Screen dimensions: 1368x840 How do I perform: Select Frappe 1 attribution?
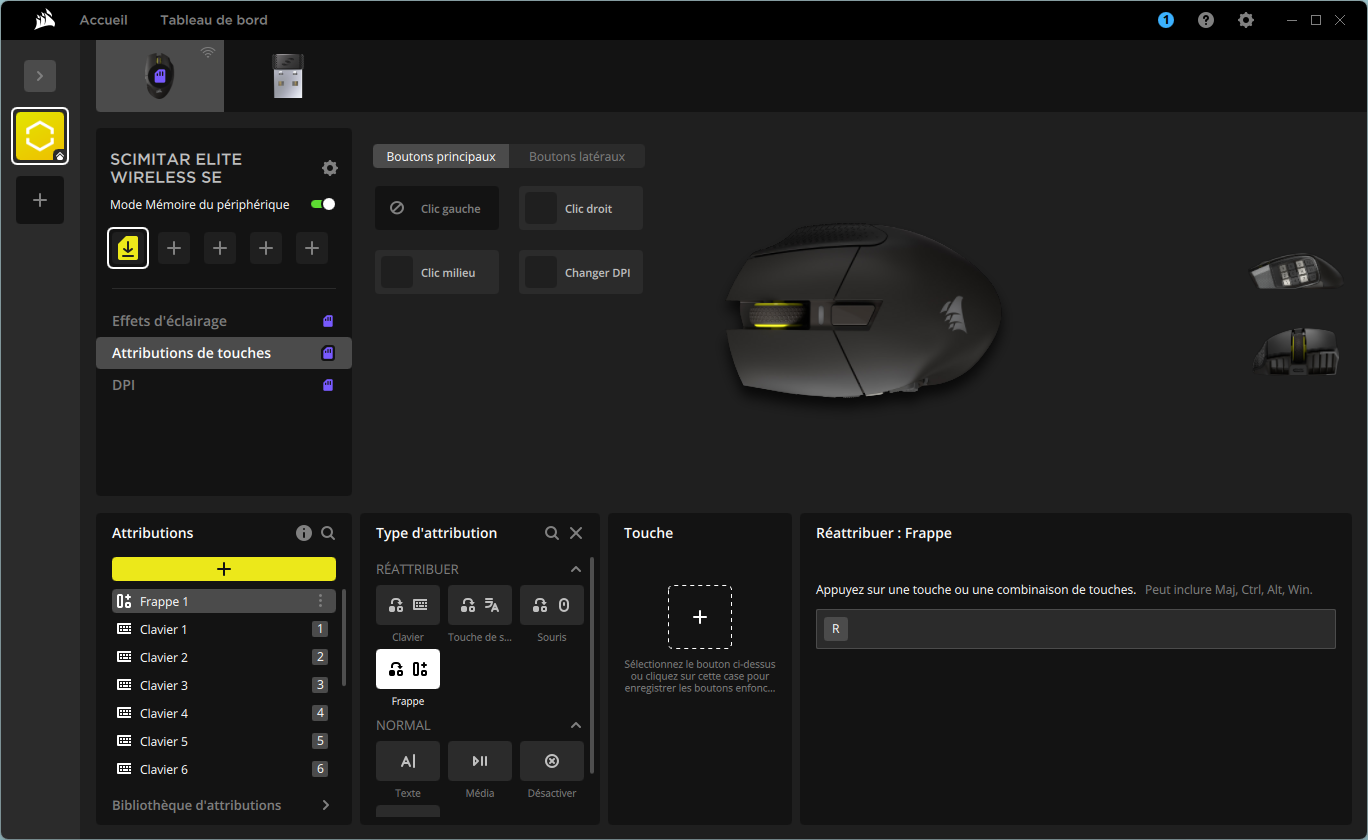224,601
